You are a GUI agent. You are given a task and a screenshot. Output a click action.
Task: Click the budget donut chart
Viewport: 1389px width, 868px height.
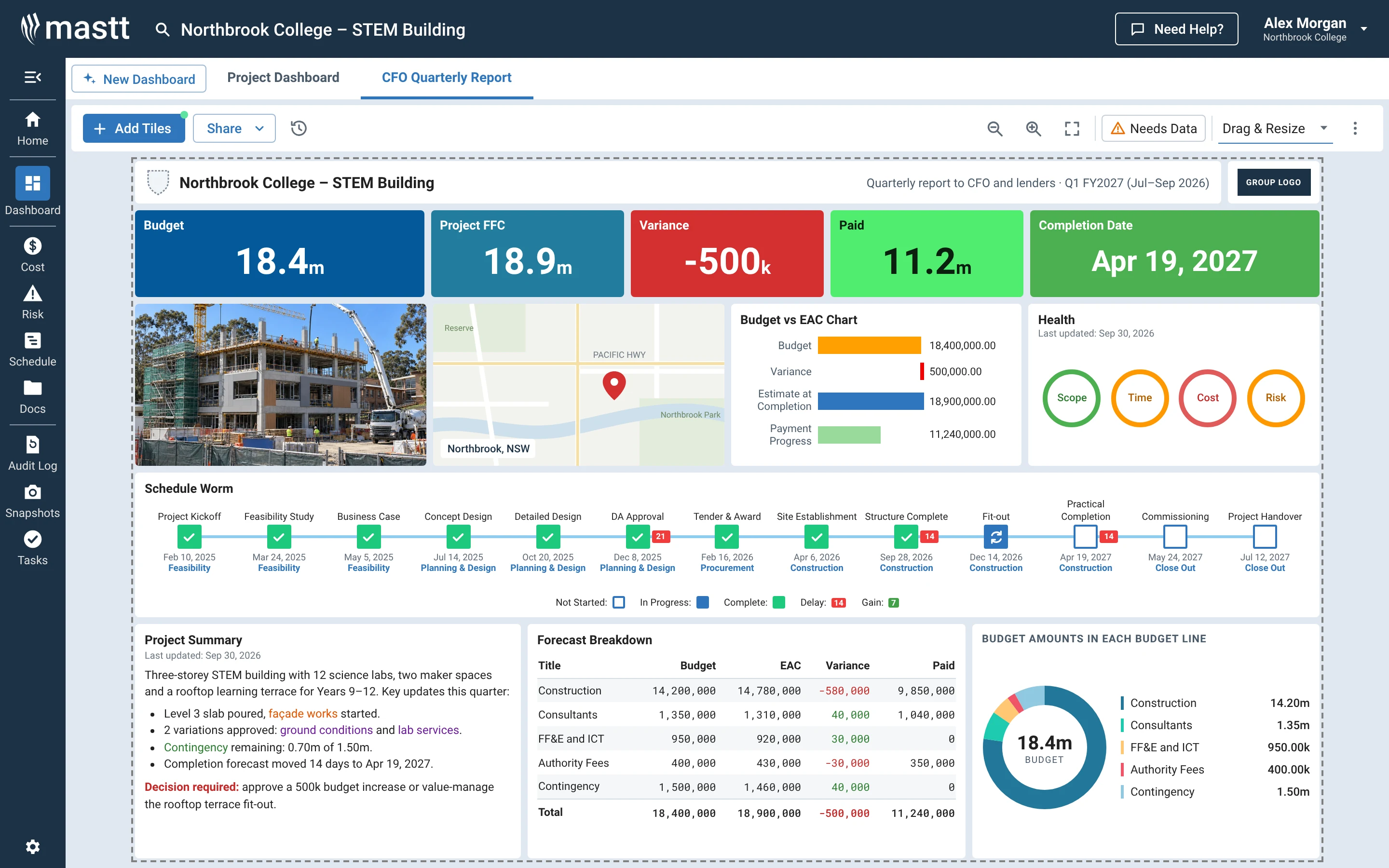click(1044, 747)
